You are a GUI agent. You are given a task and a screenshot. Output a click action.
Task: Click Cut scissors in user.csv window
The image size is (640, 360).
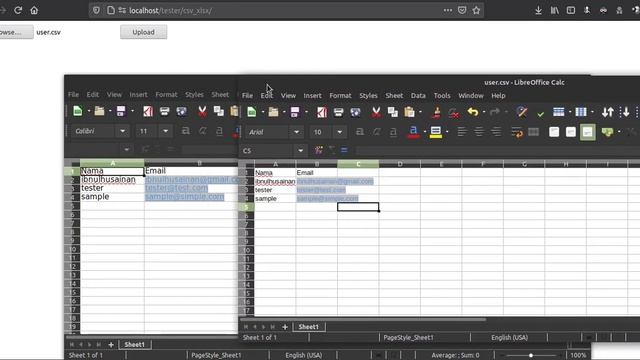pos(376,112)
